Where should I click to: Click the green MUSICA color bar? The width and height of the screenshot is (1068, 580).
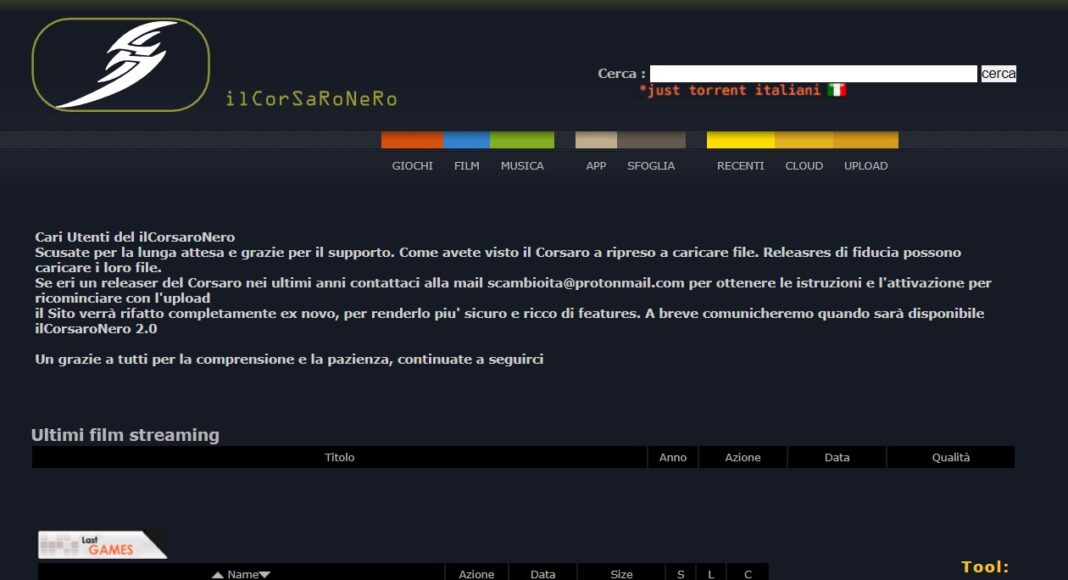[522, 140]
